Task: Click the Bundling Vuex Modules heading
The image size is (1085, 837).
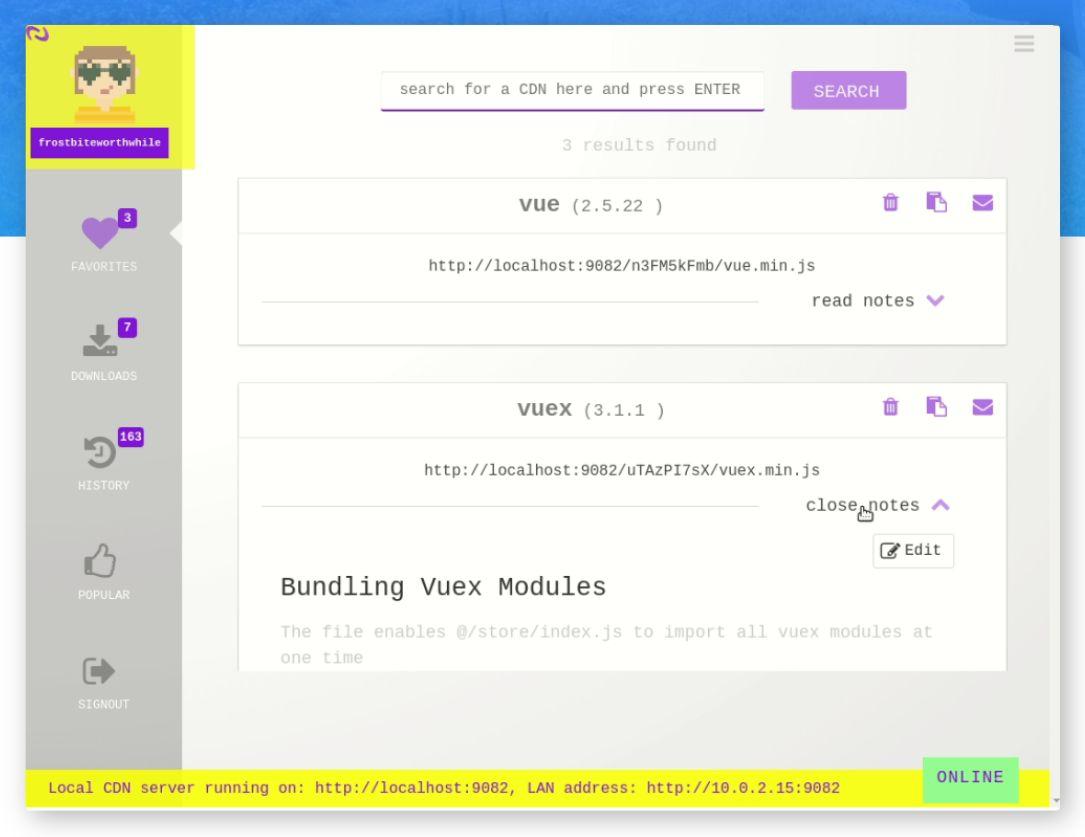Action: [x=443, y=587]
